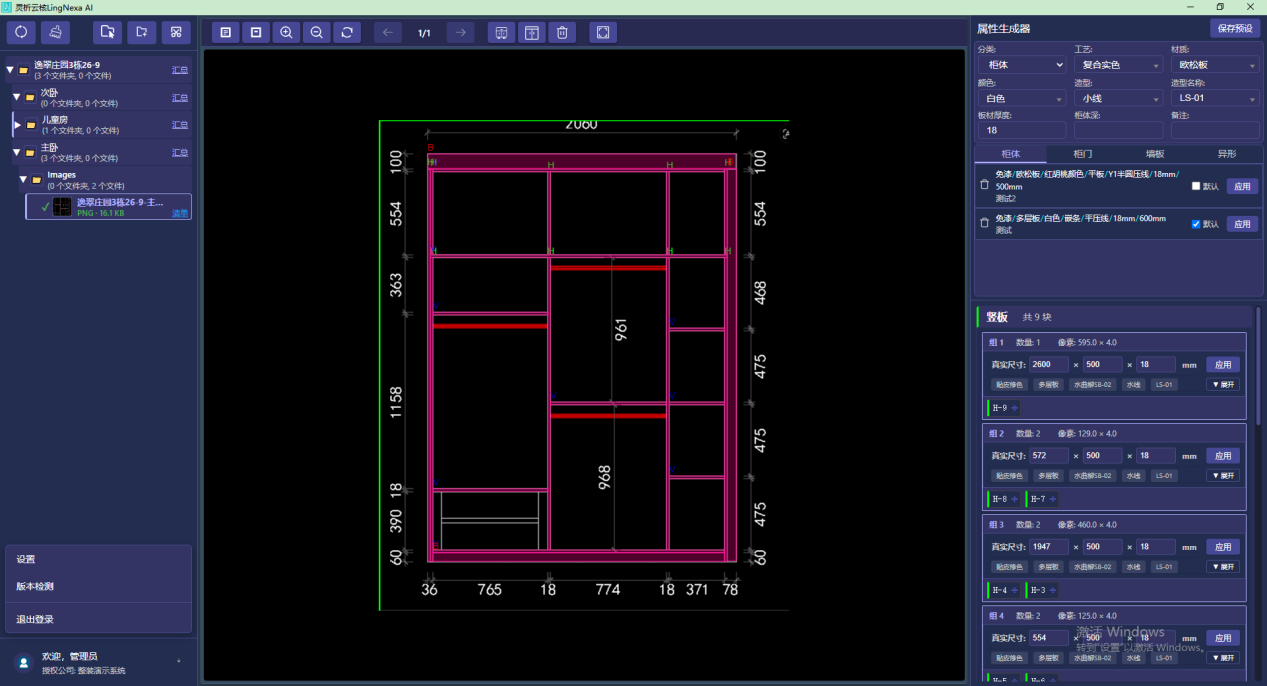
Task: Open the 材质 dropdown showing 欧松板
Action: (x=1215, y=65)
